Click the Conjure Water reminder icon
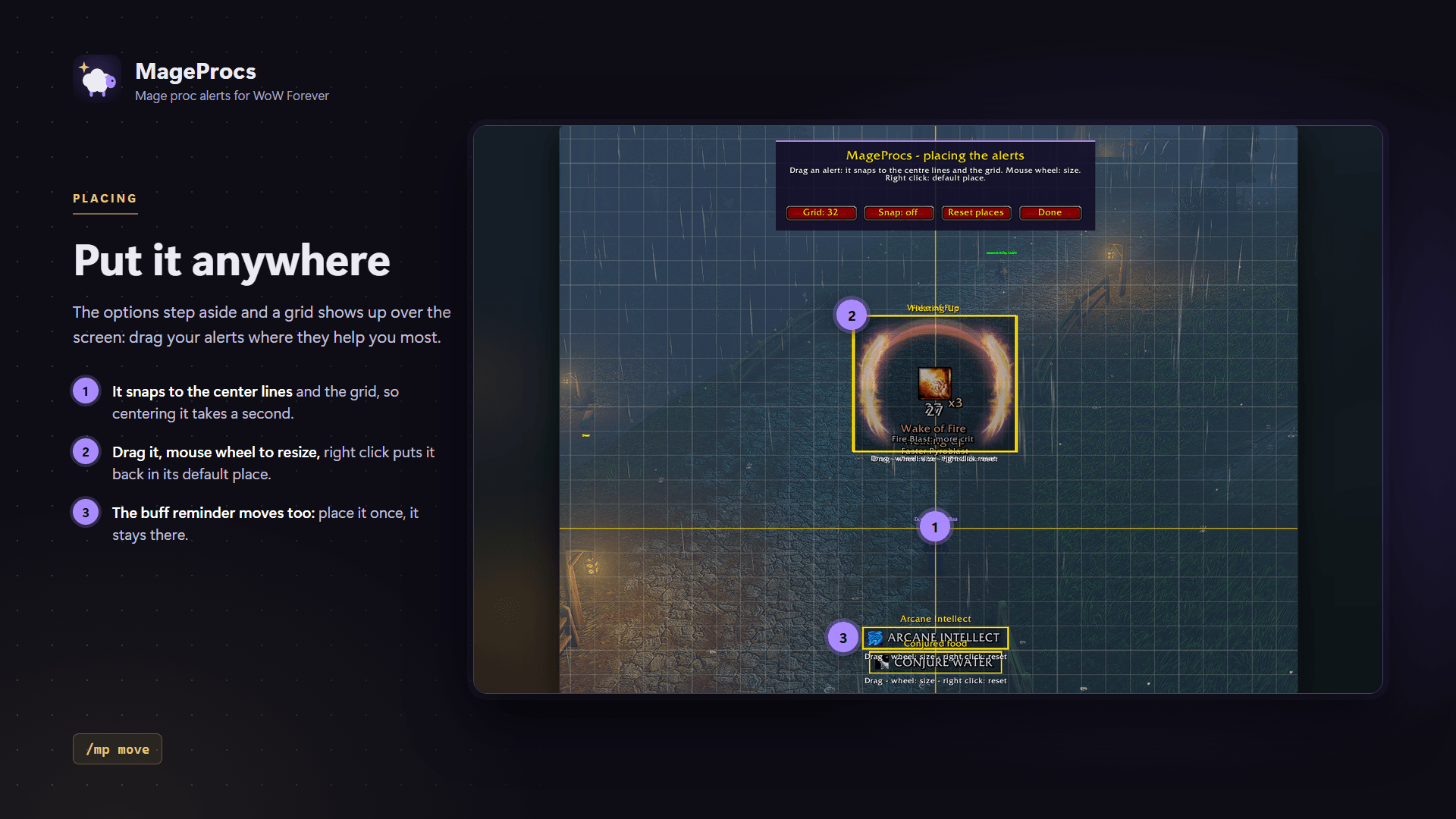The width and height of the screenshot is (1456, 819). (x=881, y=663)
